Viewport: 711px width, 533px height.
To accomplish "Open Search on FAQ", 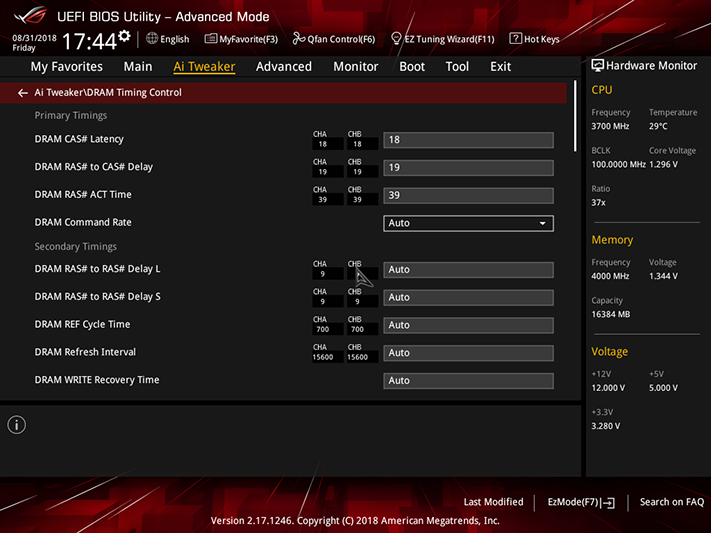I will [672, 502].
